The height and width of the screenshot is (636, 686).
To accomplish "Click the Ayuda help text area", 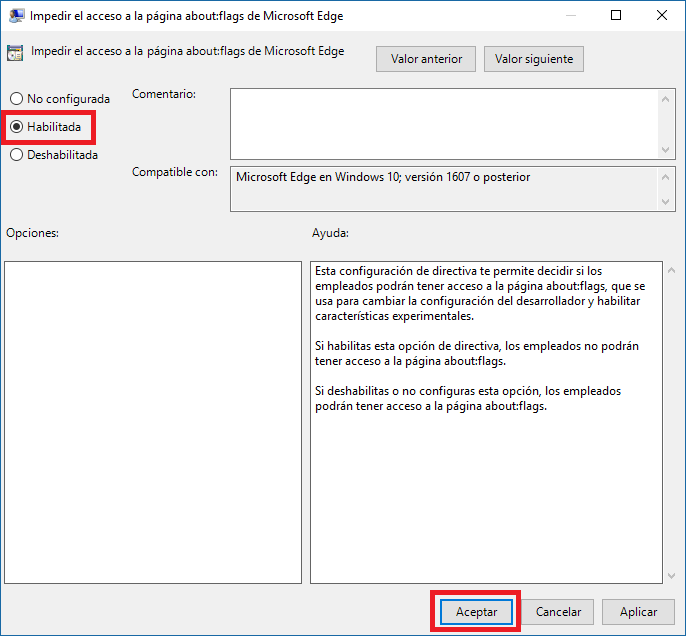I will 486,423.
